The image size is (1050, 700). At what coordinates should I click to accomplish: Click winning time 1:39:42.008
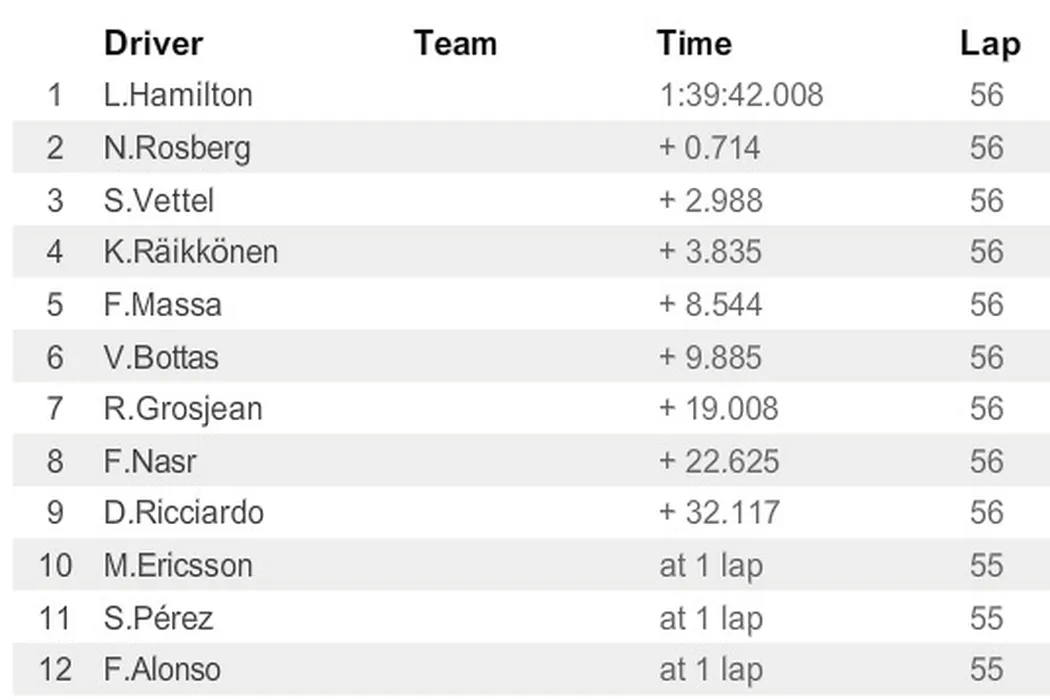(x=741, y=95)
